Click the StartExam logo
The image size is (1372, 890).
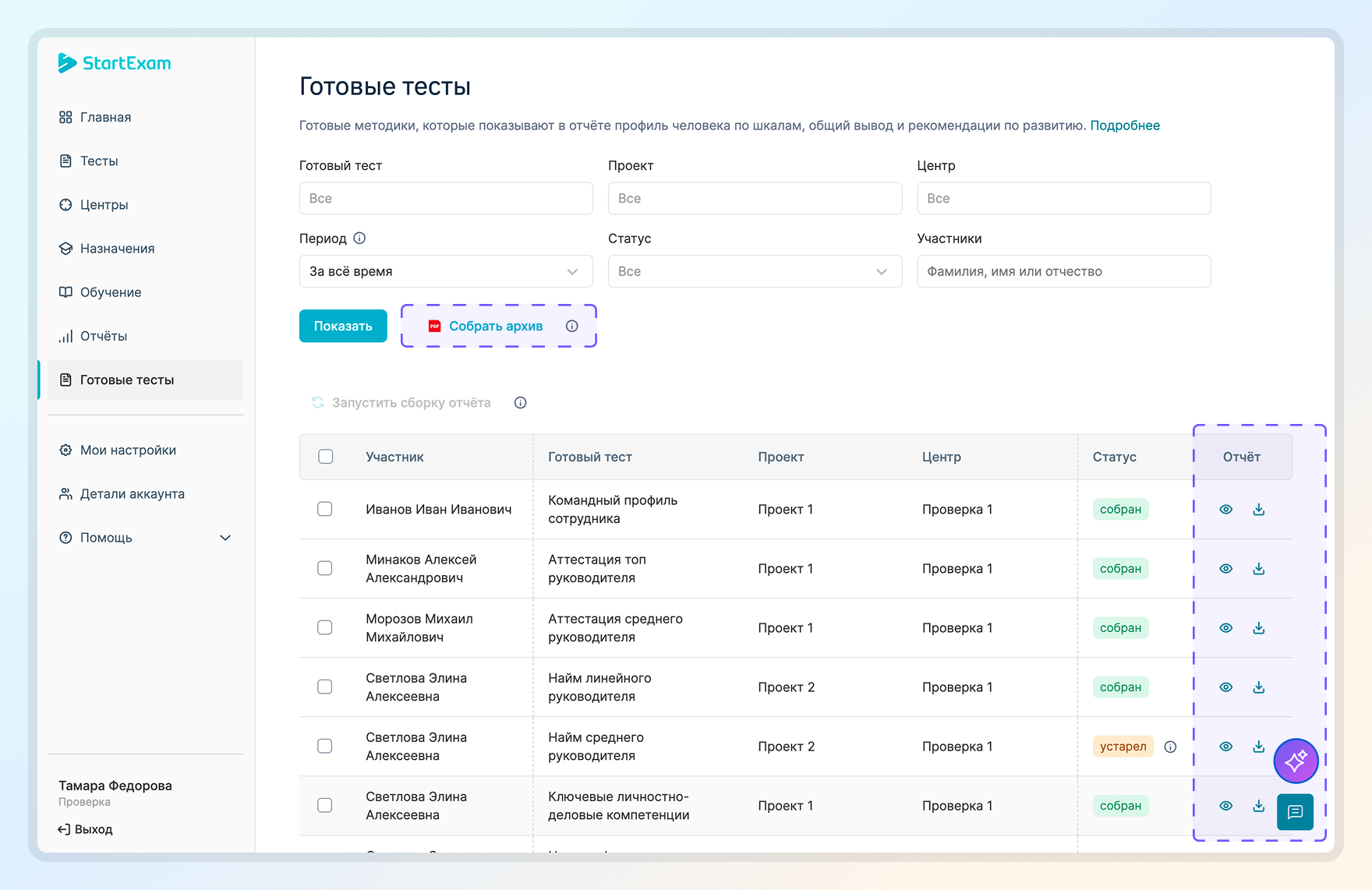[115, 63]
